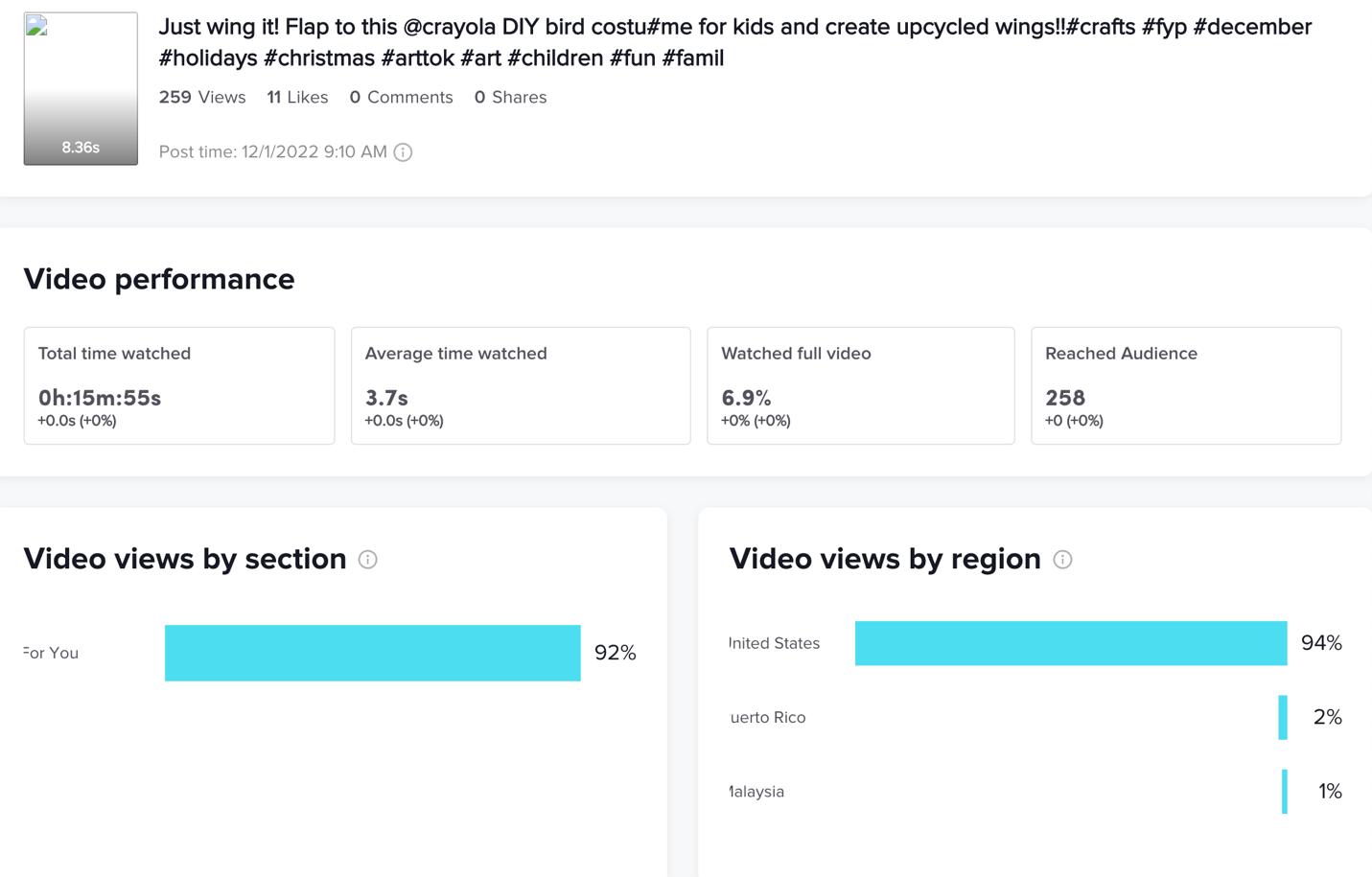Click info icon beside Video views by region
Image resolution: width=1372 pixels, height=877 pixels.
coord(1062,560)
